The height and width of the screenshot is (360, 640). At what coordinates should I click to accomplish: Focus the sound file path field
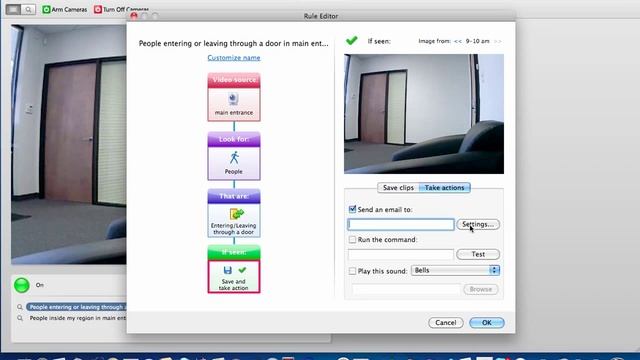pyautogui.click(x=406, y=289)
